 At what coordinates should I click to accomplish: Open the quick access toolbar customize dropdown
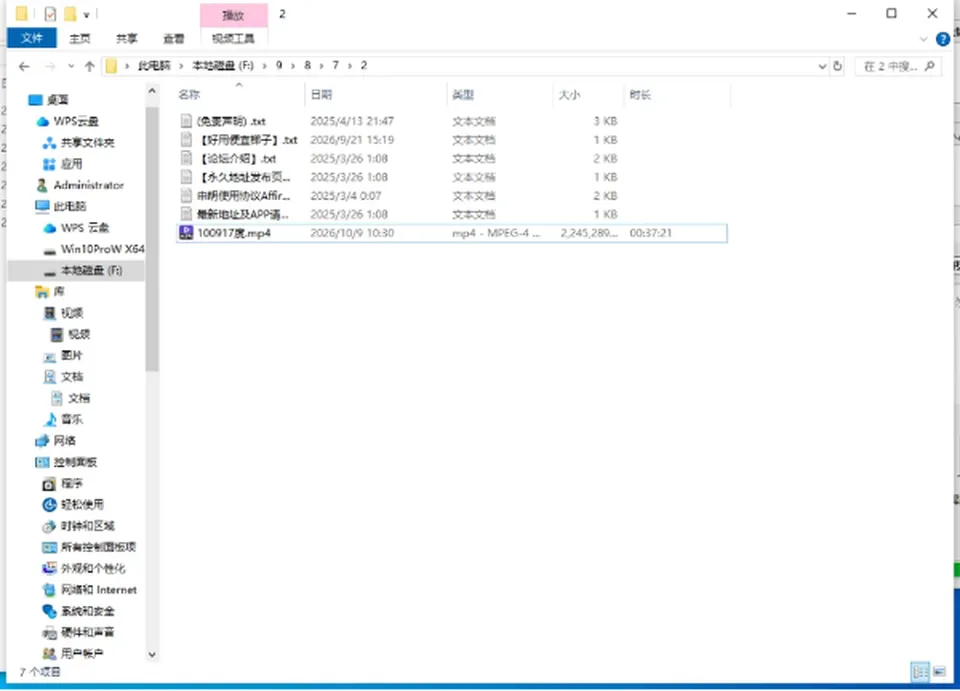(86, 14)
